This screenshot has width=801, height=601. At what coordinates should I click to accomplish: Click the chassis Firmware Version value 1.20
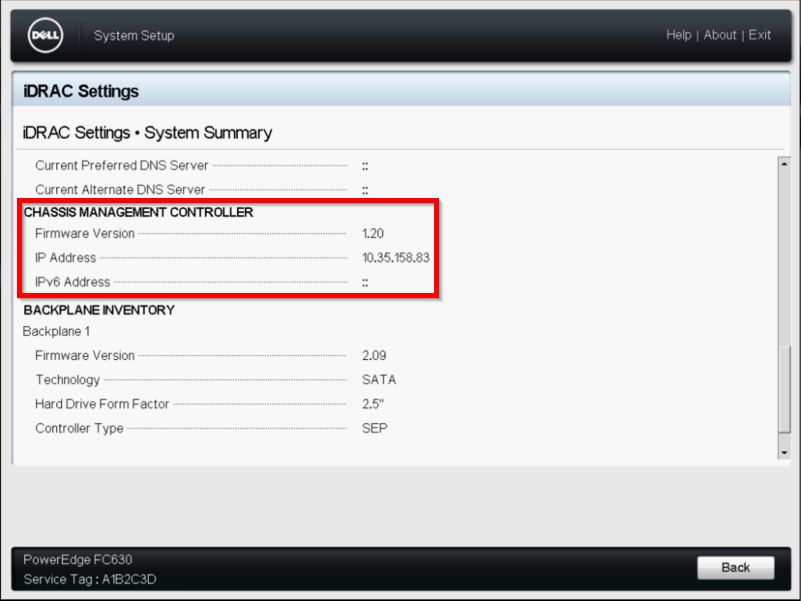[x=373, y=234]
